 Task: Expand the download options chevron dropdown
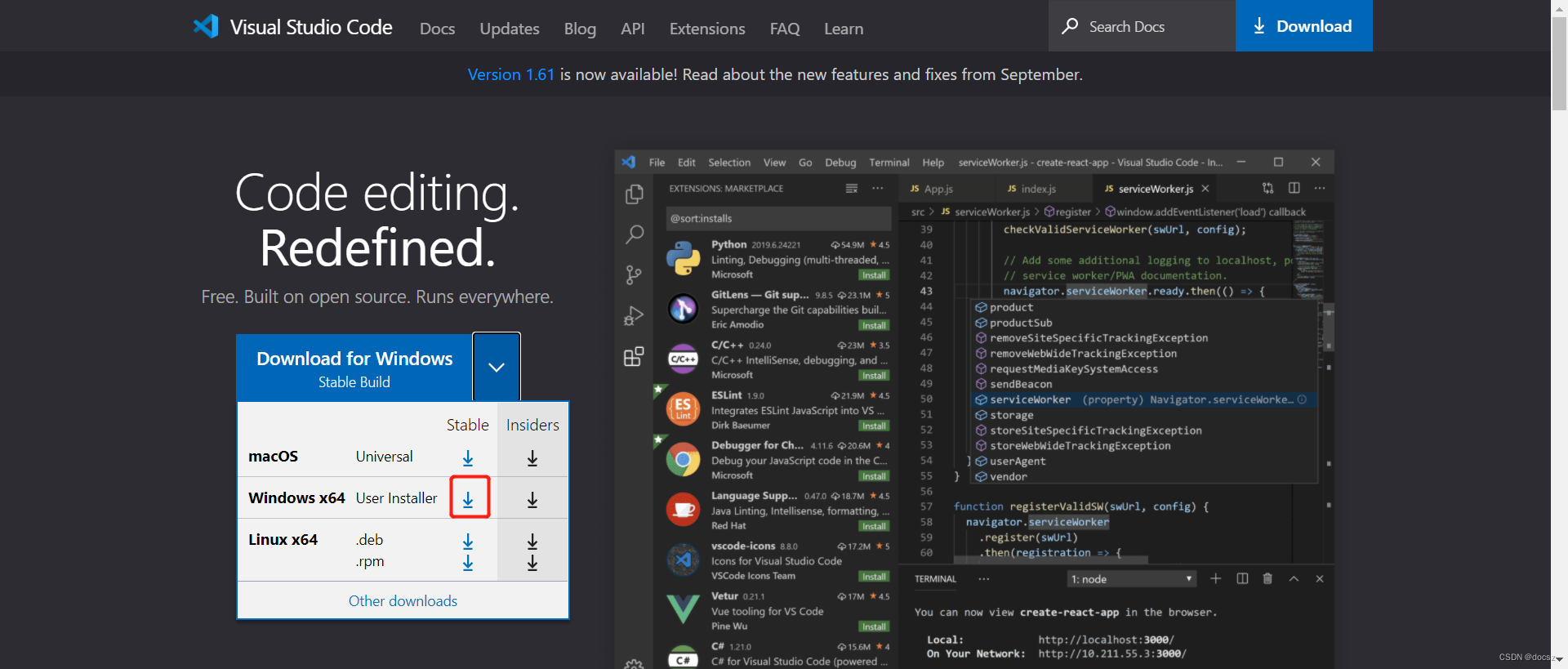497,367
